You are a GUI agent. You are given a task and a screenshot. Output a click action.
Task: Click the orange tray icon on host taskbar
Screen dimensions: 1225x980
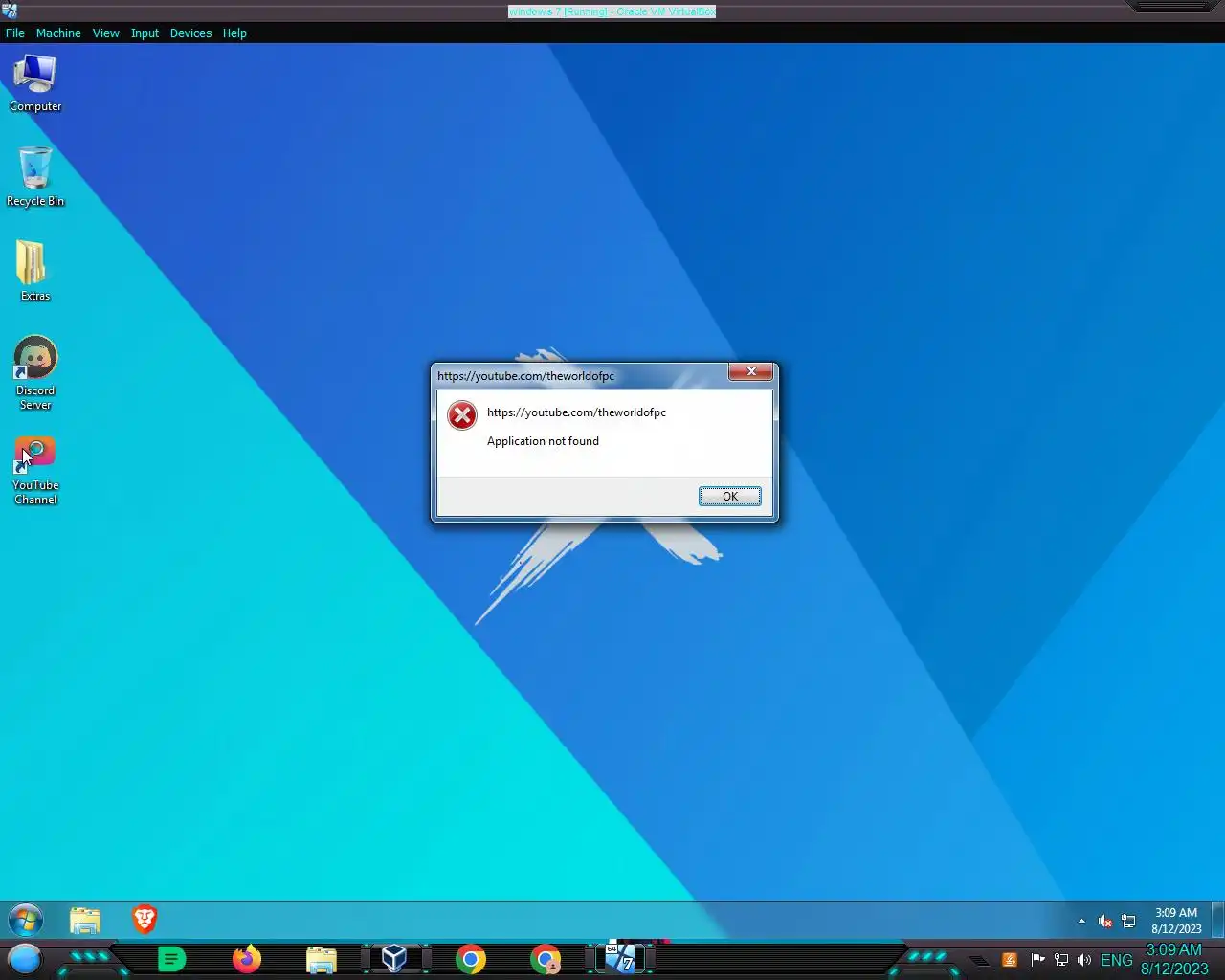(1010, 960)
